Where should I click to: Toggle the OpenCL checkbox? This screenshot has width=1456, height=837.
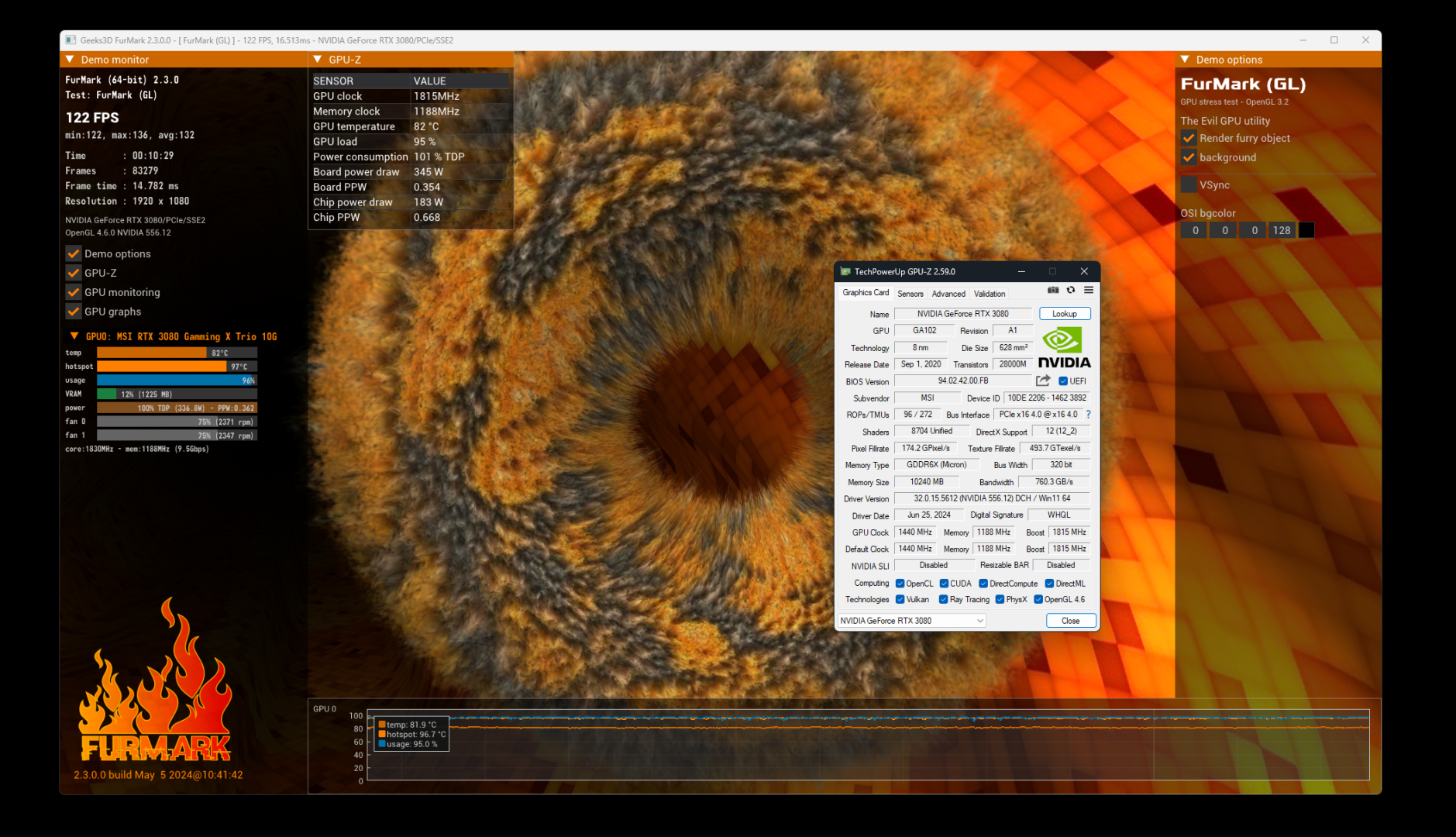(900, 584)
